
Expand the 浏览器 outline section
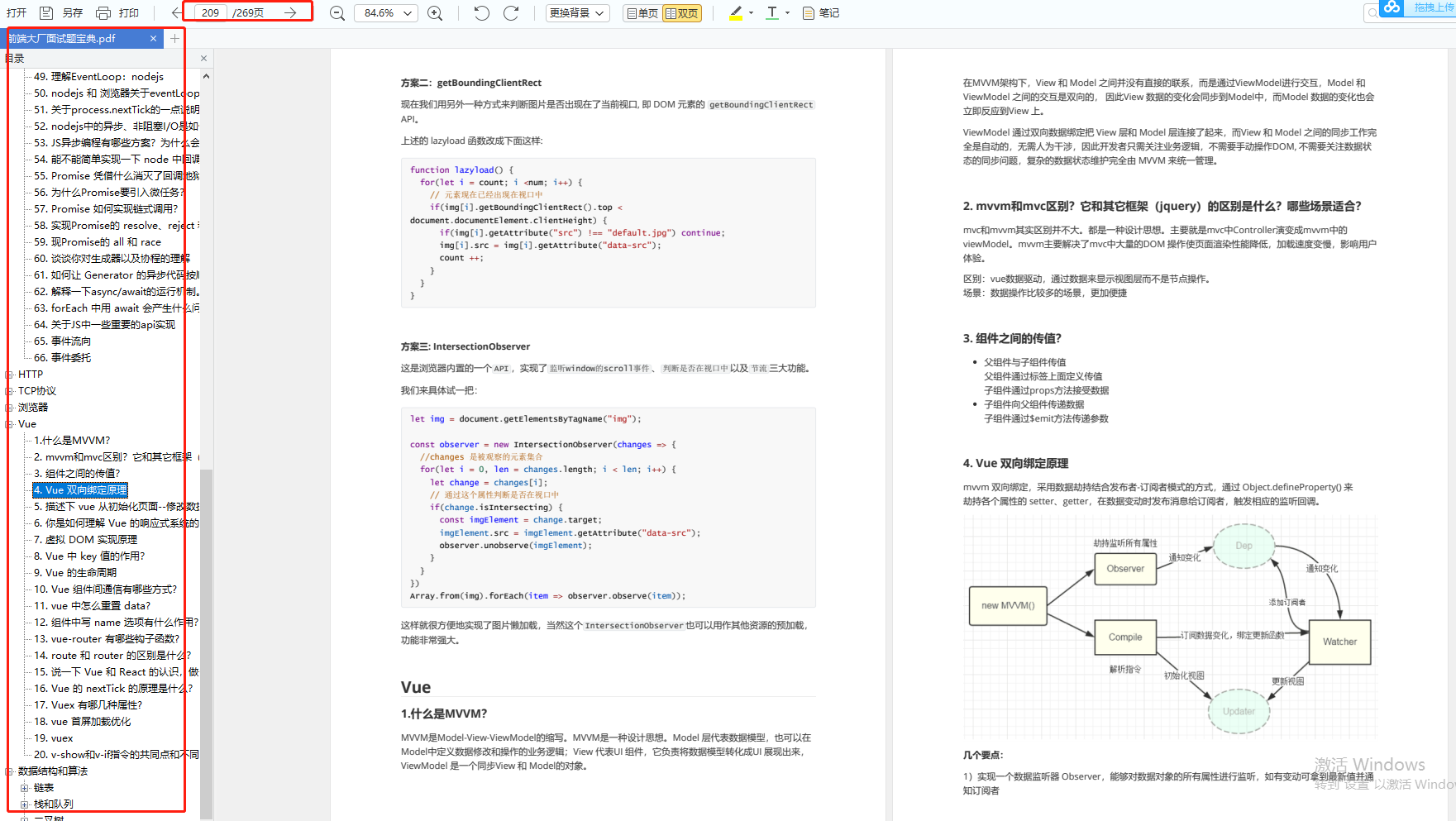10,408
